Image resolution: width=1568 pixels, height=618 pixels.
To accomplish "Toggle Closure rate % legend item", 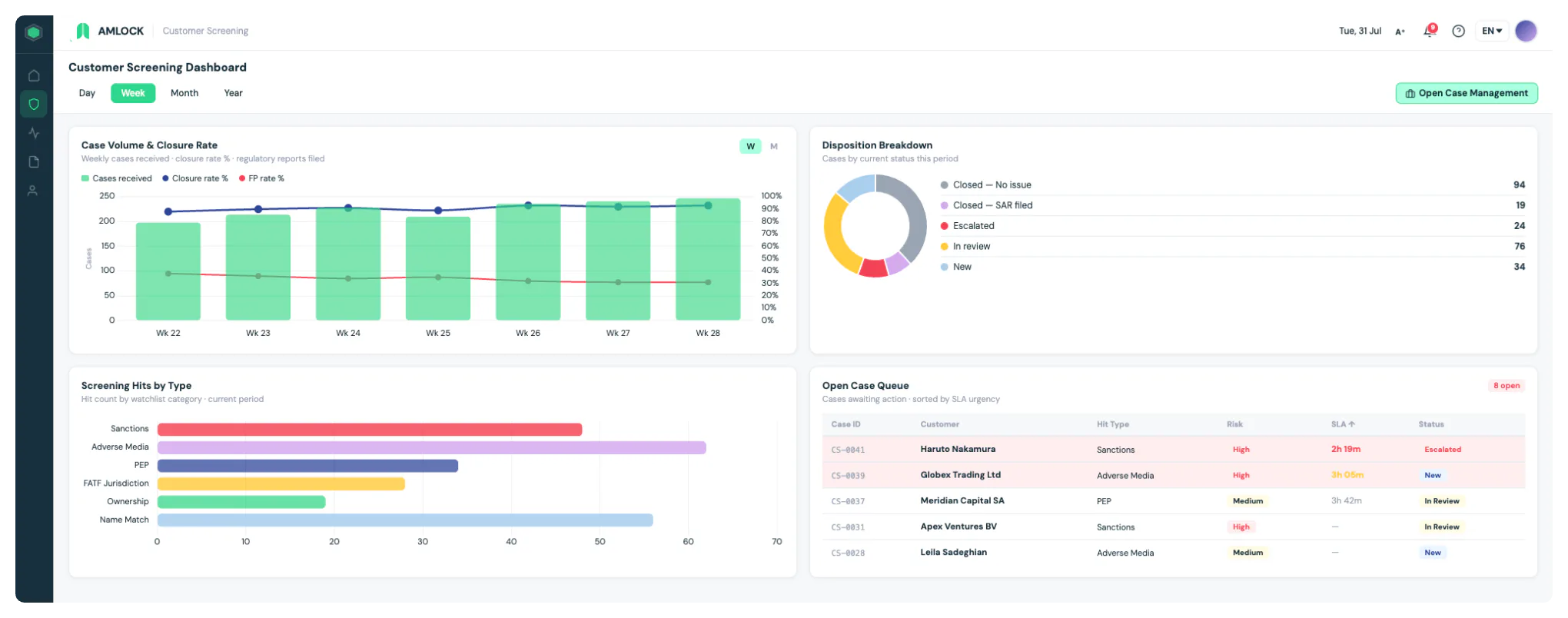I will pyautogui.click(x=195, y=178).
